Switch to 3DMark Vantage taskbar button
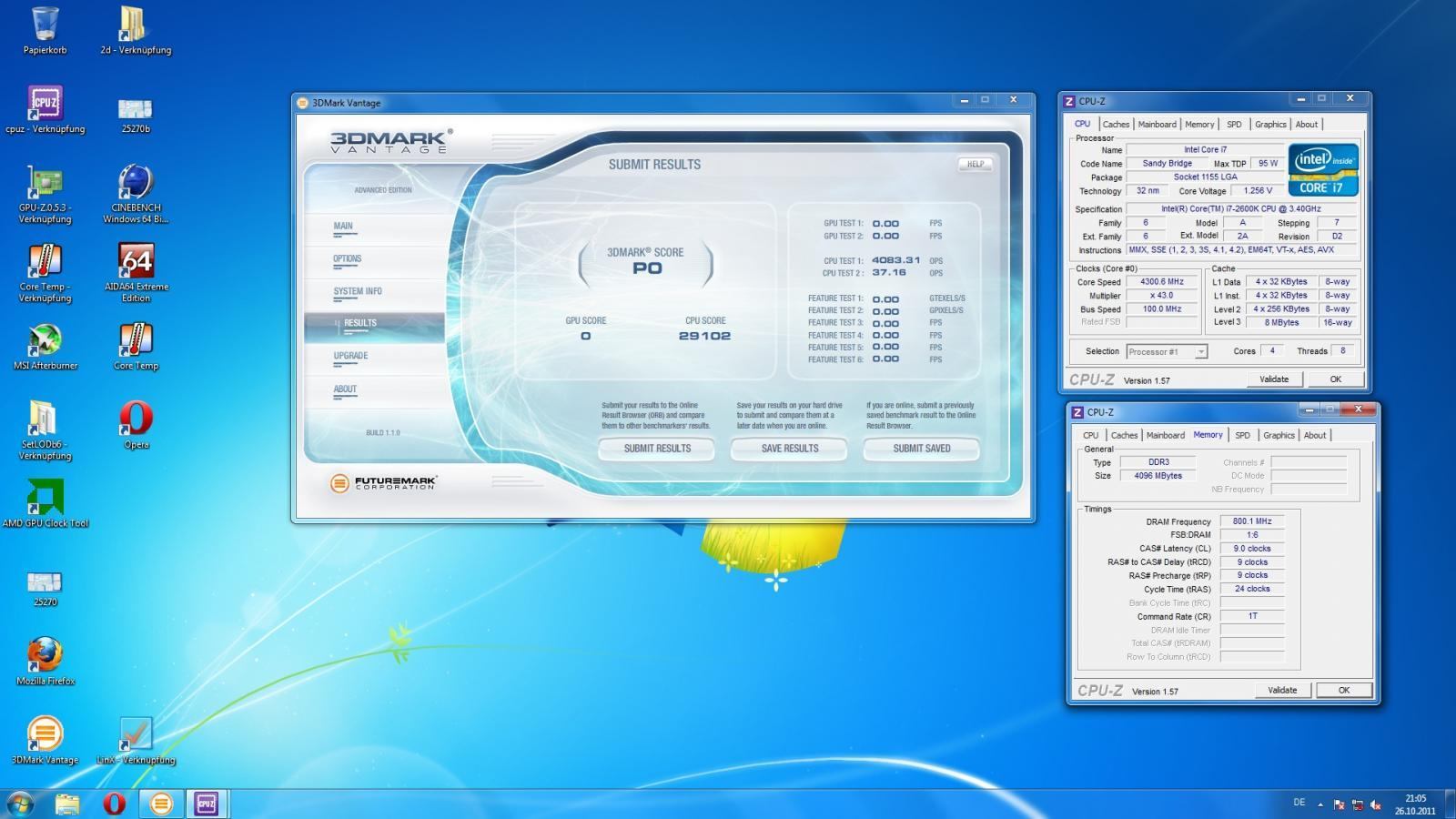Image resolution: width=1456 pixels, height=819 pixels. 160,804
